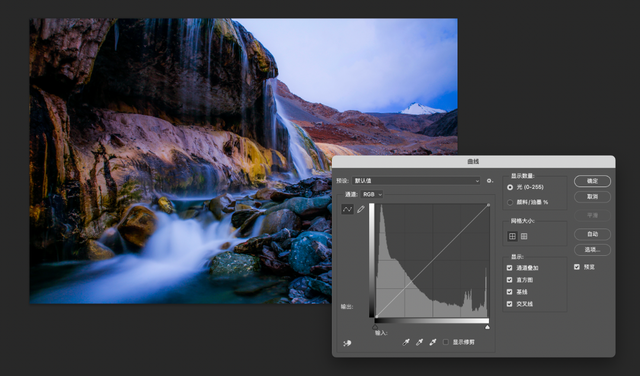Viewport: 640px width, 376px height.
Task: Click the 自动 auto button
Action: click(592, 234)
